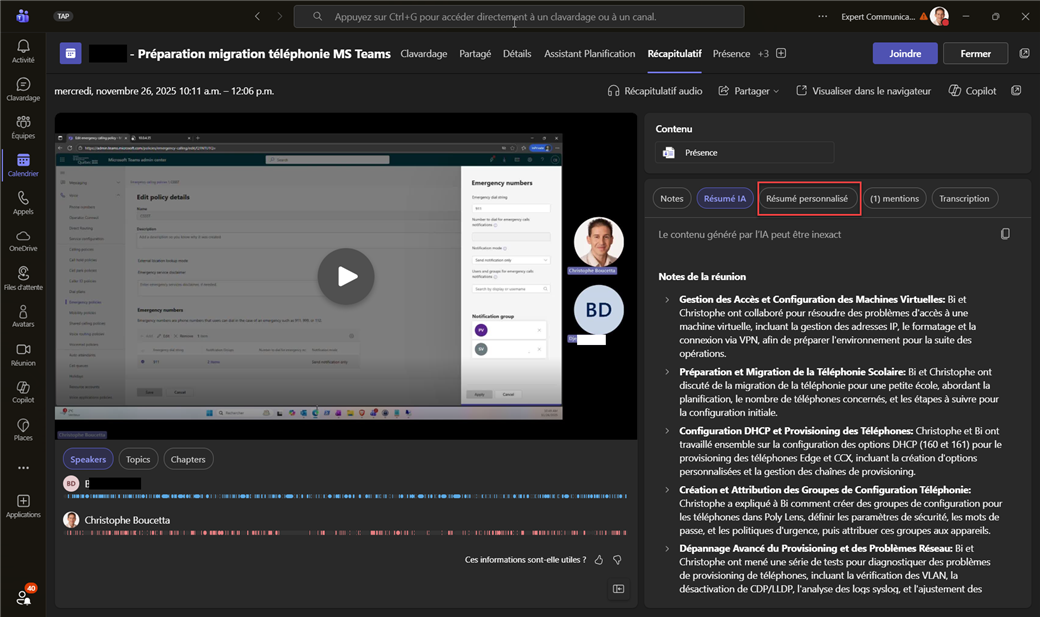Click the Joindre button
This screenshot has height=617, width=1040.
tap(905, 54)
